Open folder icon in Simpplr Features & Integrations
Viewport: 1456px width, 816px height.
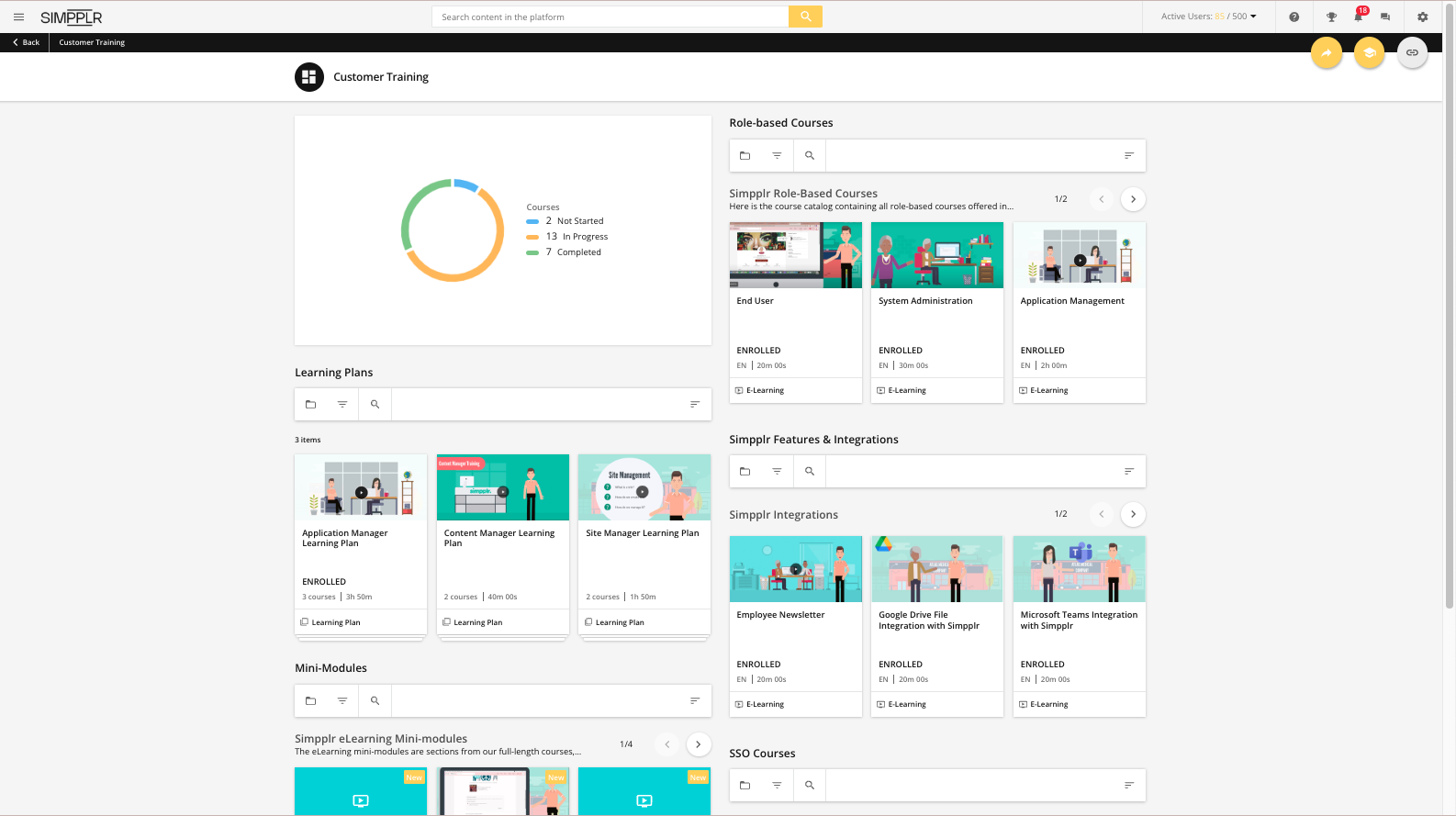point(745,471)
